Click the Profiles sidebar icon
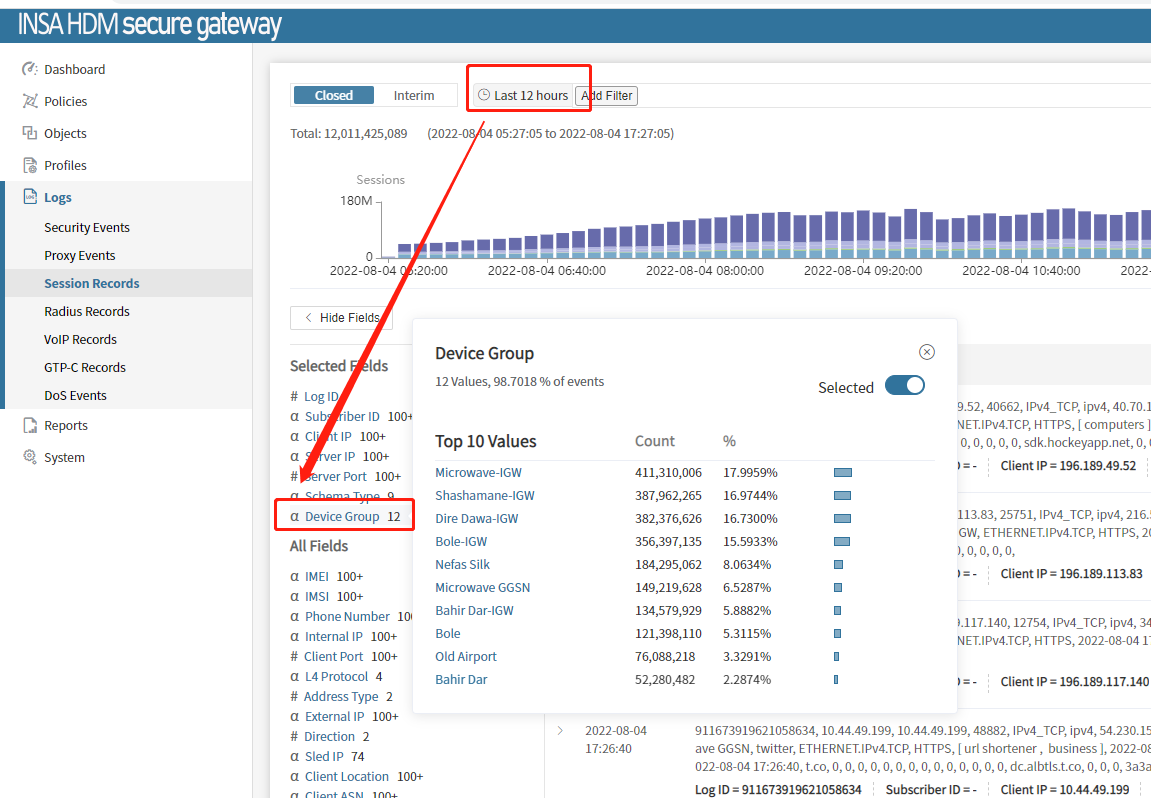Image resolution: width=1151 pixels, height=798 pixels. point(29,165)
